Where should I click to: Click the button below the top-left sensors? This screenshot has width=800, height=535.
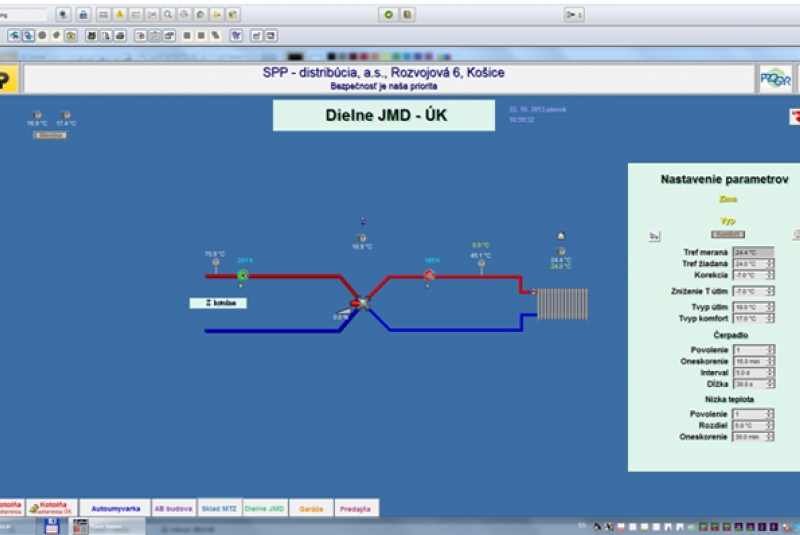coord(50,135)
